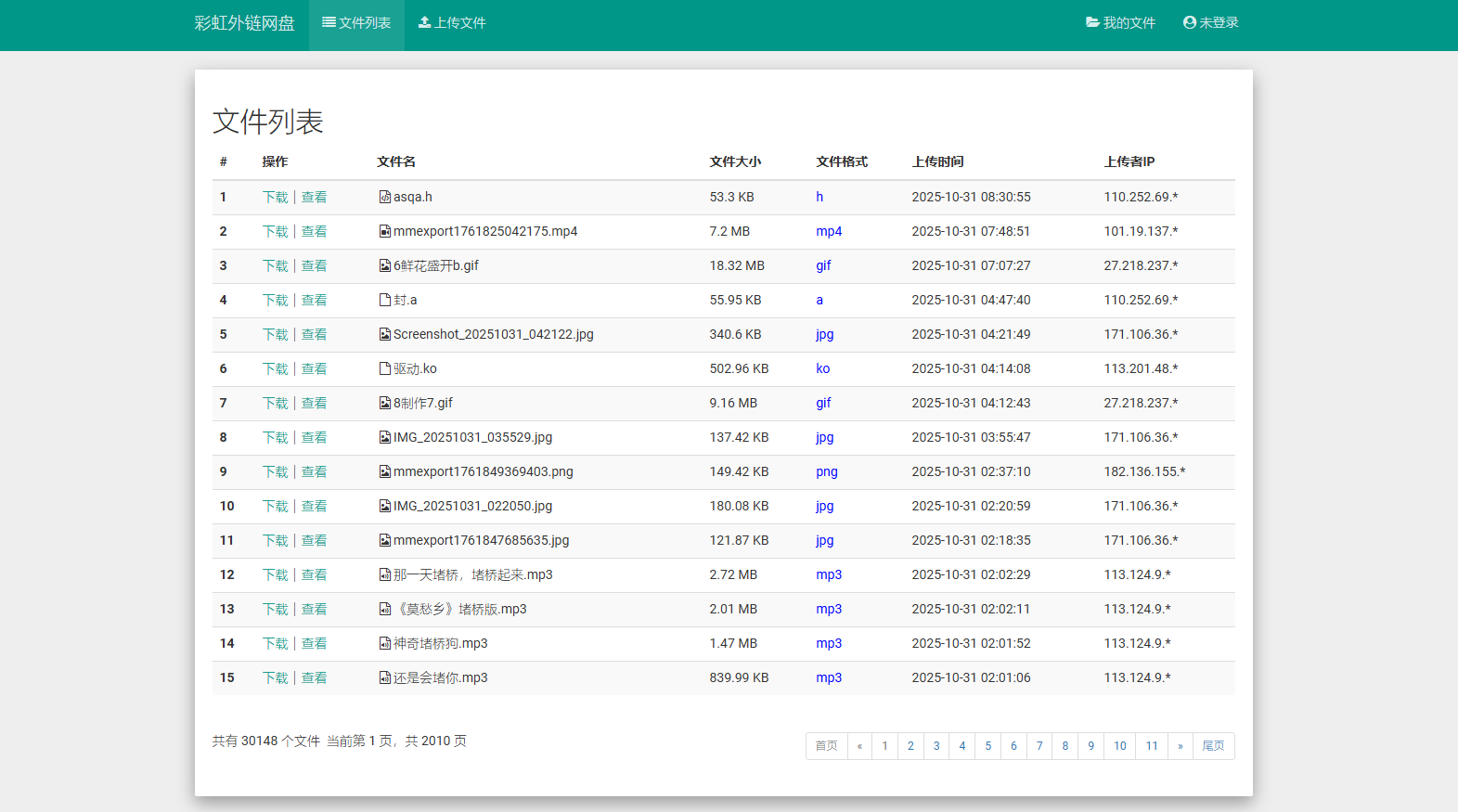Open the 上传文件 upload tab

tap(452, 22)
